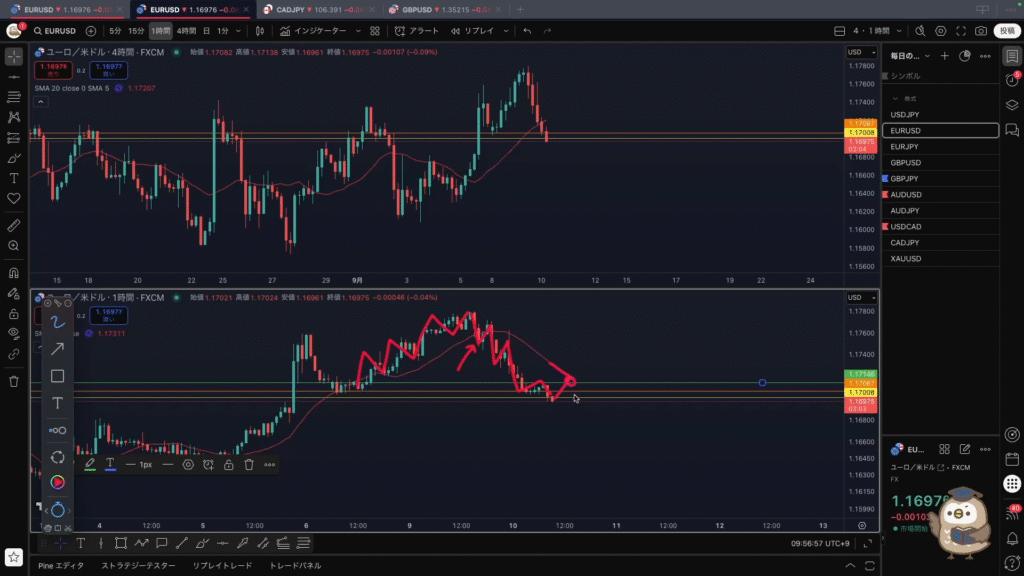Image resolution: width=1024 pixels, height=576 pixels.
Task: Change text color with blue-underlined T
Action: click(x=110, y=465)
